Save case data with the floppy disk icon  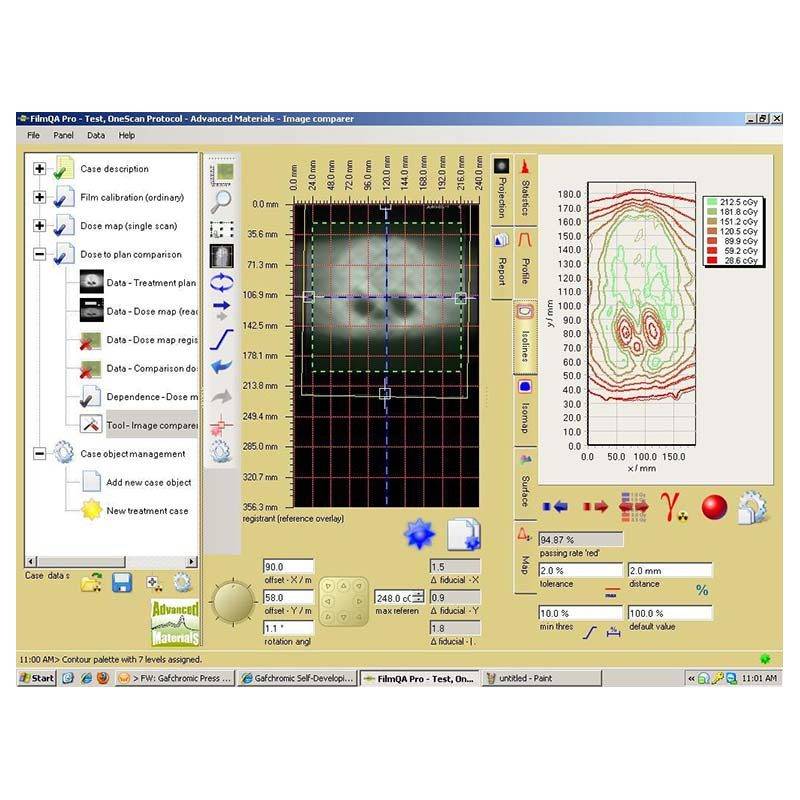[x=122, y=583]
